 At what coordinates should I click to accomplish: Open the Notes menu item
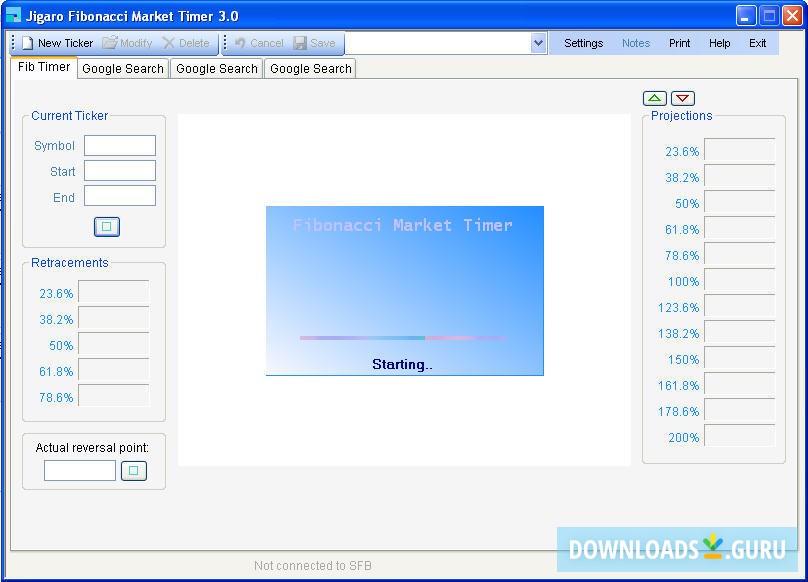coord(635,43)
